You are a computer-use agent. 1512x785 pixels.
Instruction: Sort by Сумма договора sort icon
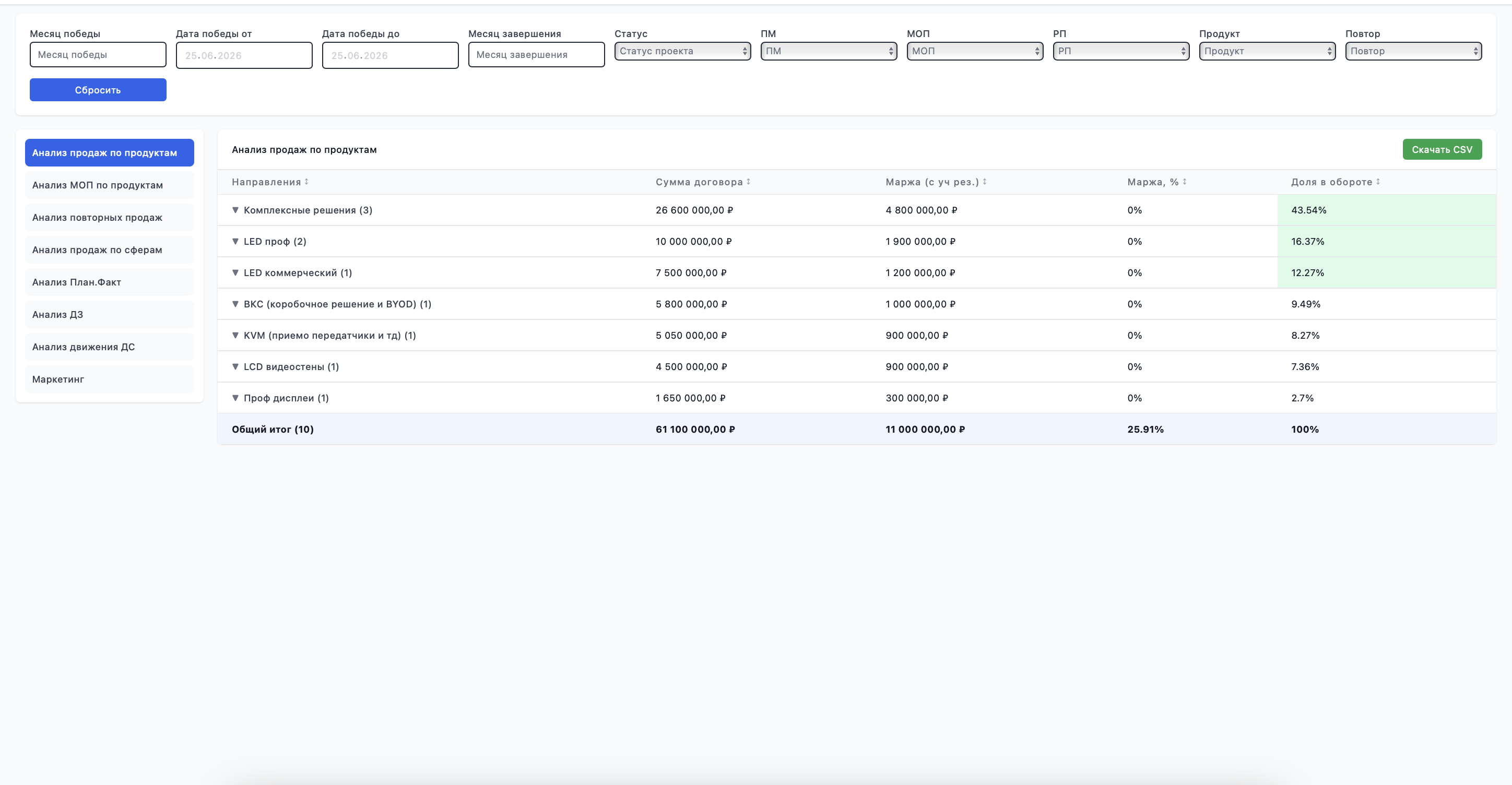pos(748,182)
